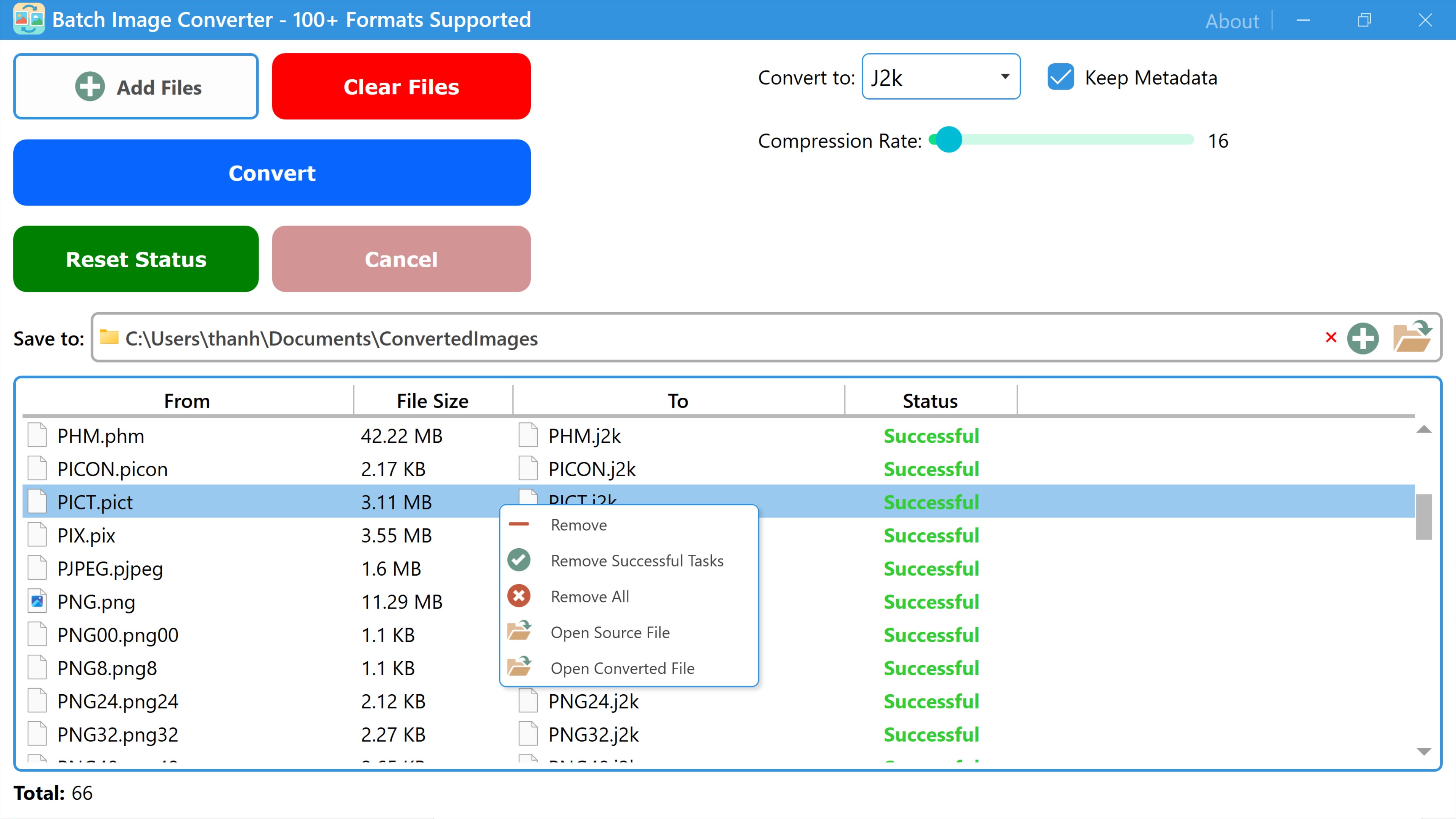1456x819 pixels.
Task: Click the Add Files button
Action: coord(136,86)
